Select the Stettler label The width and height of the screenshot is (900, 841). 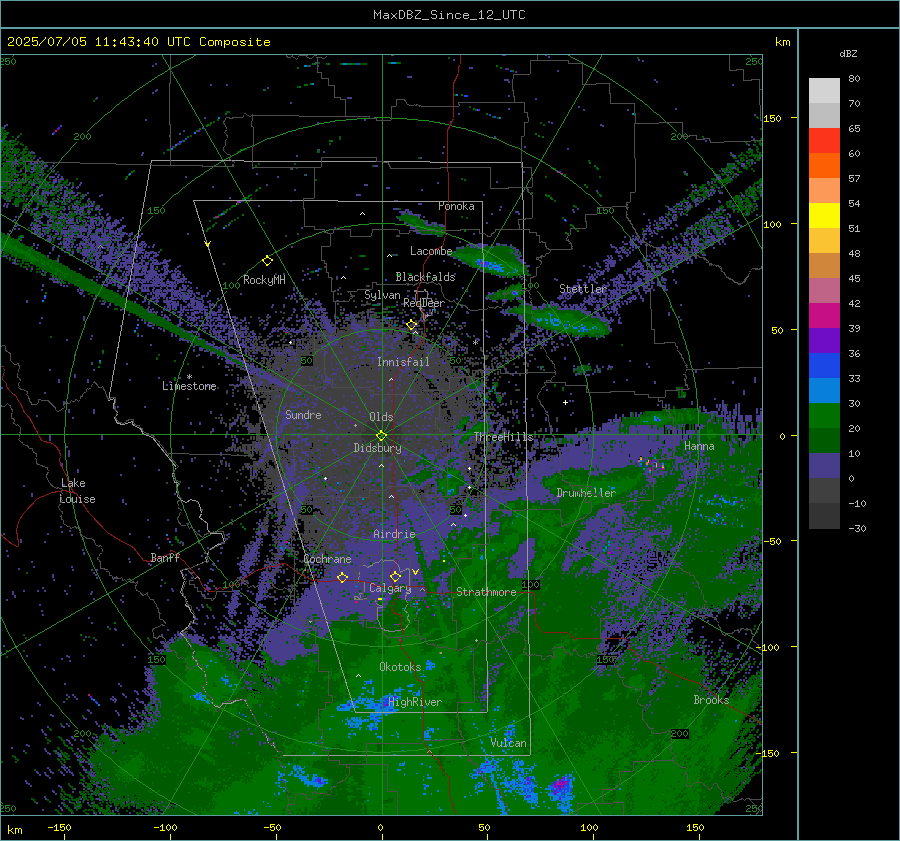click(x=583, y=289)
